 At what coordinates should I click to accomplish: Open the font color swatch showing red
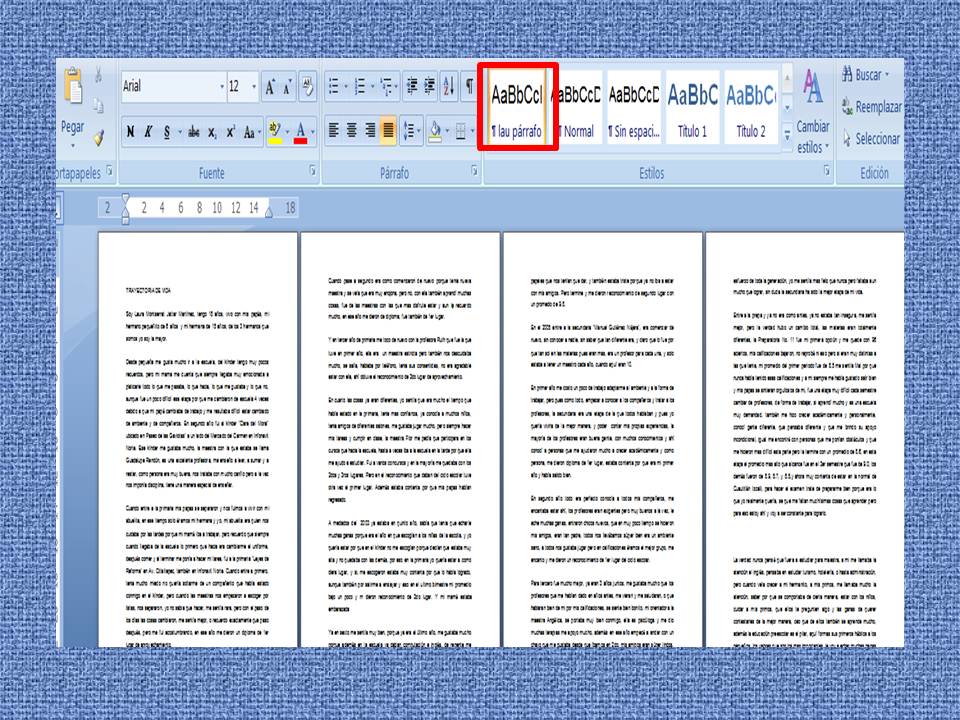point(302,131)
